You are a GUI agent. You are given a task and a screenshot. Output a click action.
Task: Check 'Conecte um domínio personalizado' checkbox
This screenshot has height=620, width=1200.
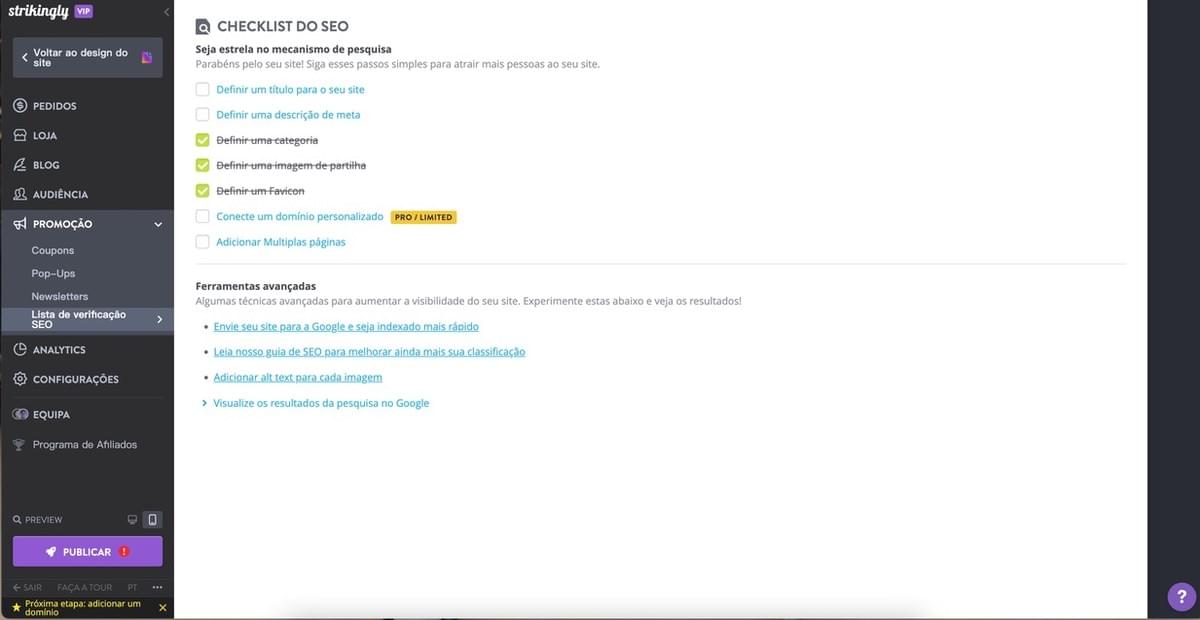pyautogui.click(x=203, y=216)
